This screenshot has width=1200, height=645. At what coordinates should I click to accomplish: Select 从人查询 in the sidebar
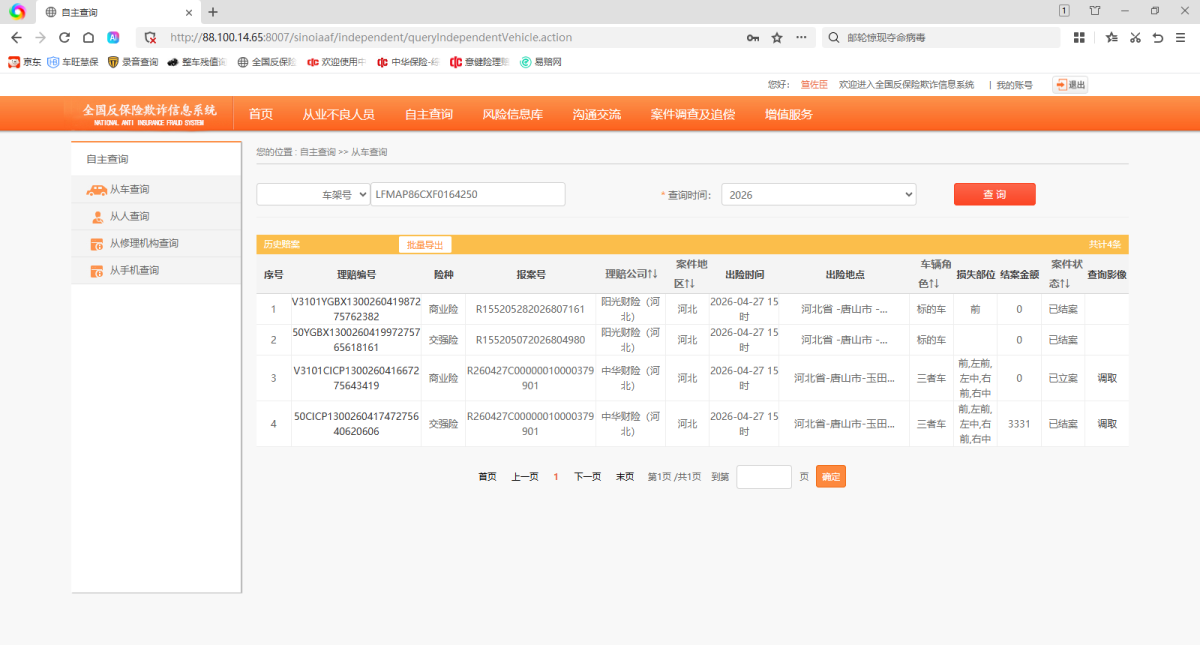click(157, 216)
